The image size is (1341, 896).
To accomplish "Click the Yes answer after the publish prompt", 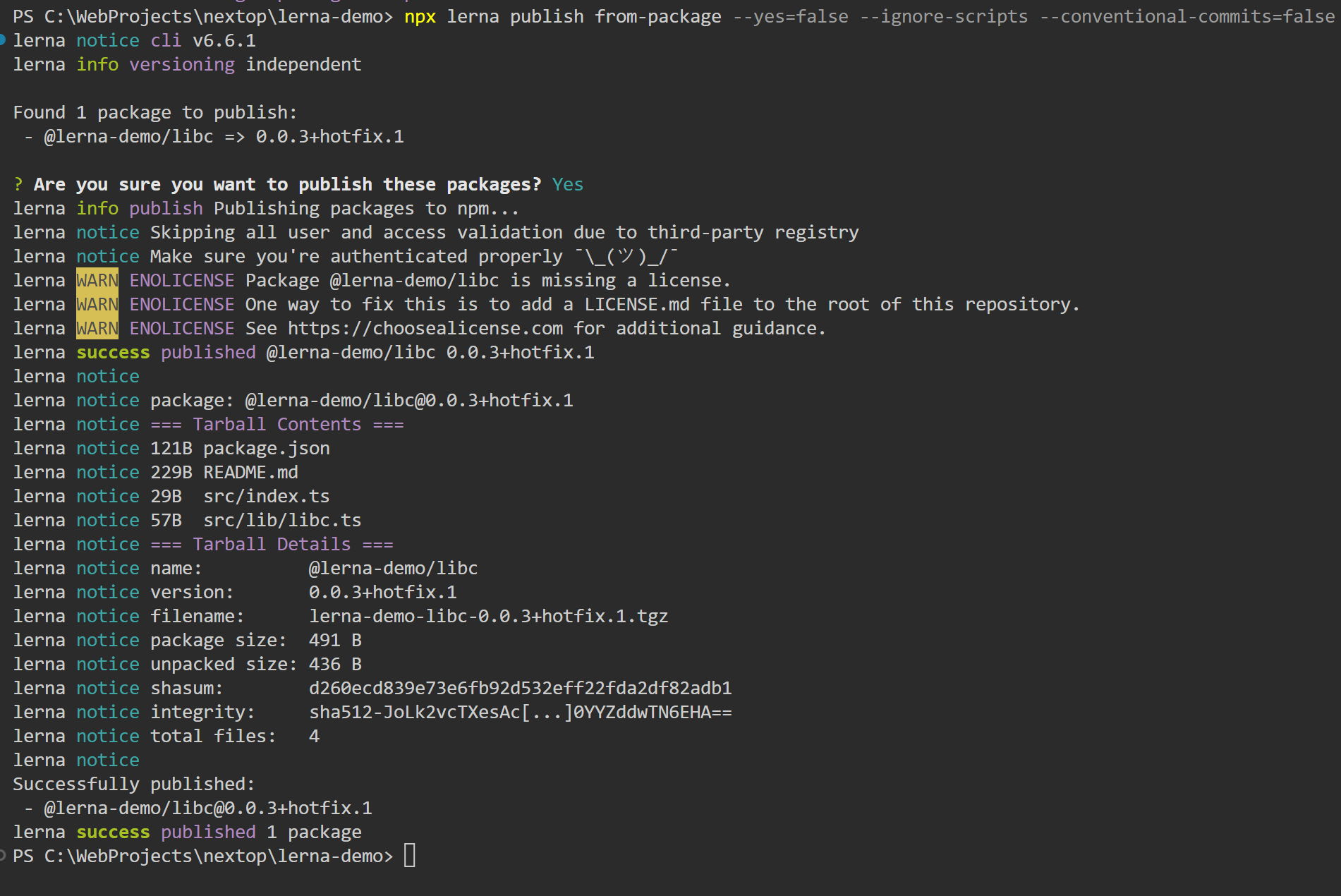I will pos(567,183).
